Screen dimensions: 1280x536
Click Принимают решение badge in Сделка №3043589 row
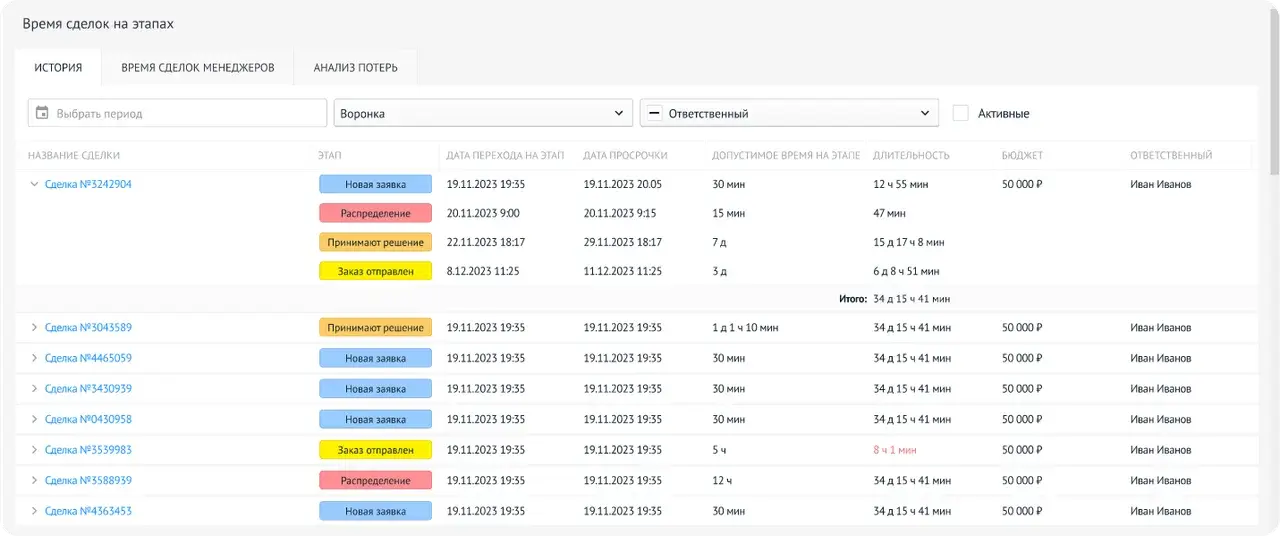tap(375, 327)
